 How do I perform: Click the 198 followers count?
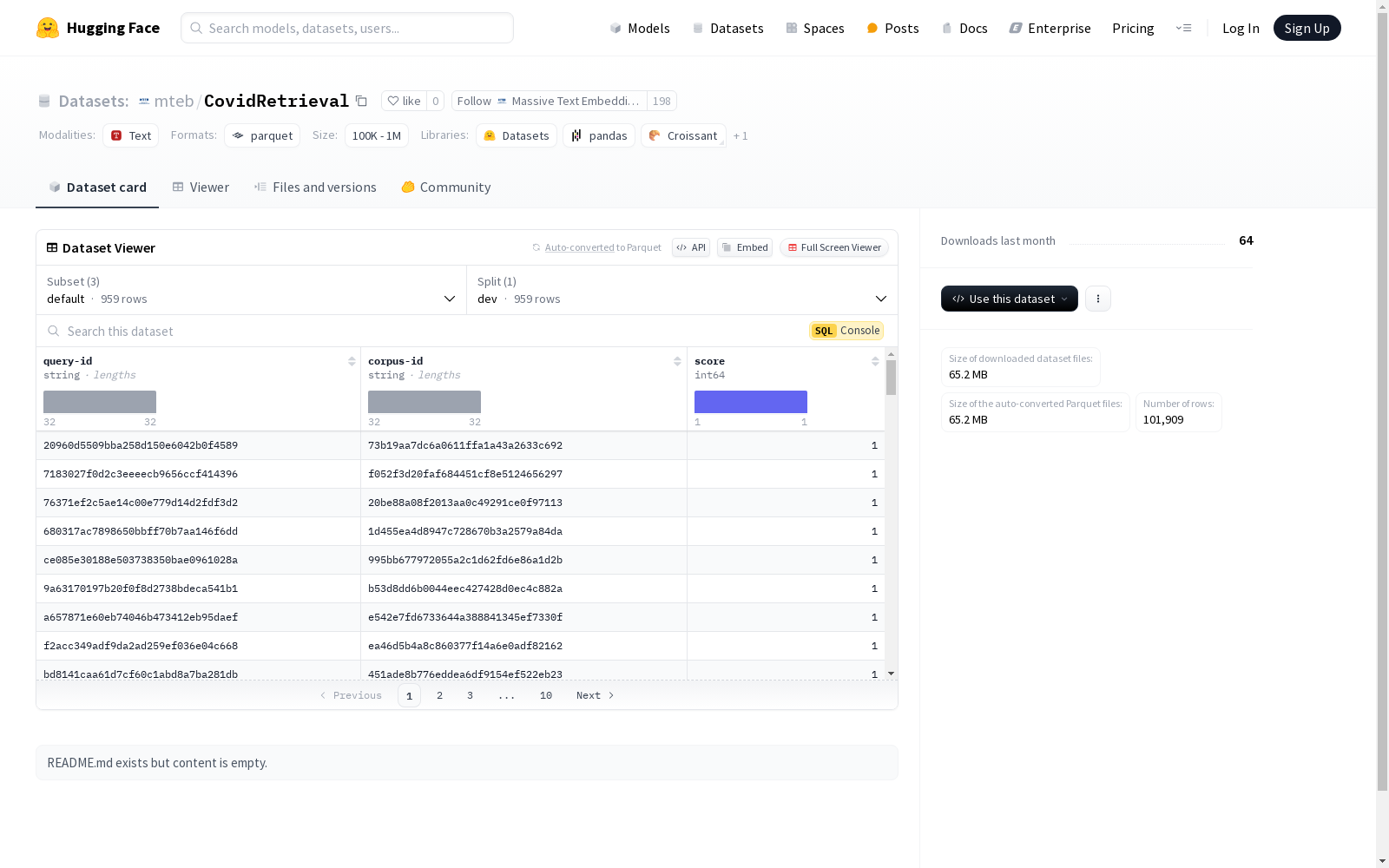[x=662, y=101]
